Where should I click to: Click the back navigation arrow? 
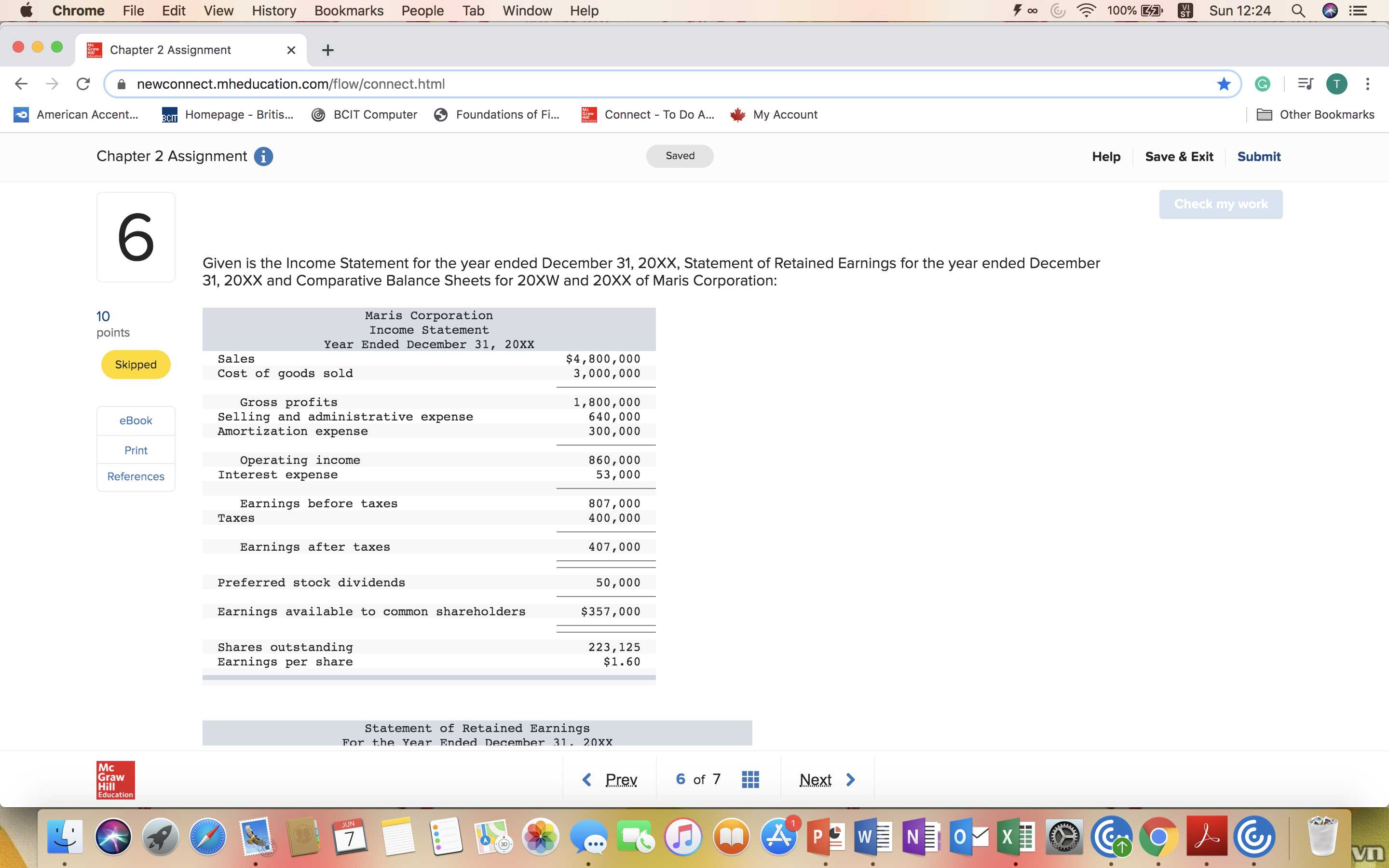point(21,84)
